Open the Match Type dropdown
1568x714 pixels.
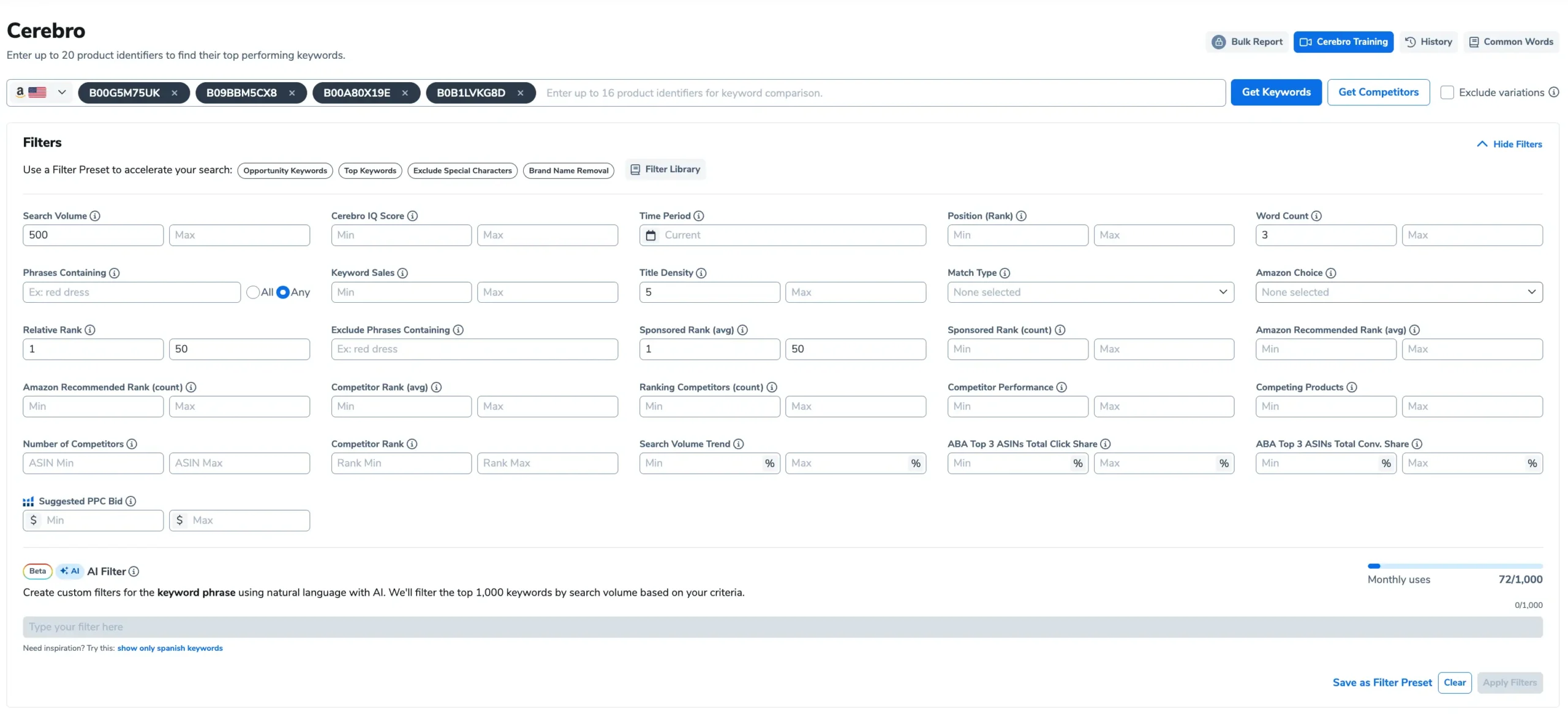pyautogui.click(x=1090, y=292)
